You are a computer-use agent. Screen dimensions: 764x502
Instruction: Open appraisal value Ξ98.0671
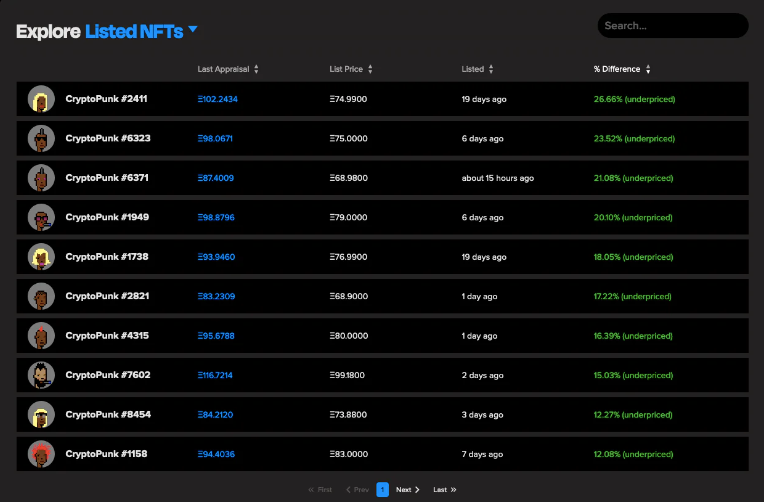pyautogui.click(x=215, y=139)
